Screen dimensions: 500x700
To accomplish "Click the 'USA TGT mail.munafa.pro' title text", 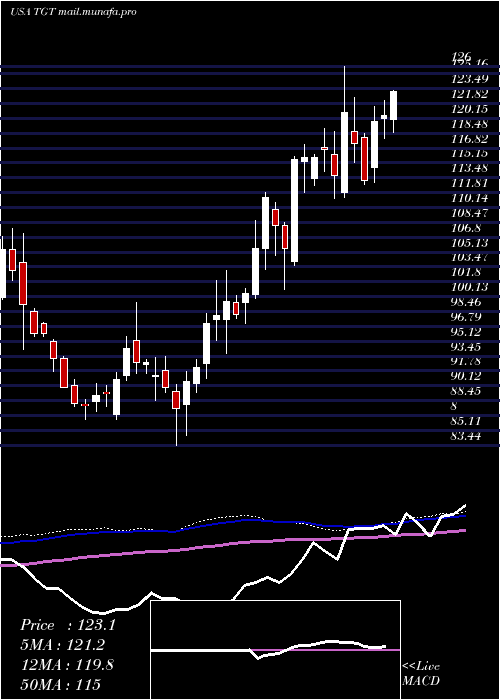I will 73,12.
